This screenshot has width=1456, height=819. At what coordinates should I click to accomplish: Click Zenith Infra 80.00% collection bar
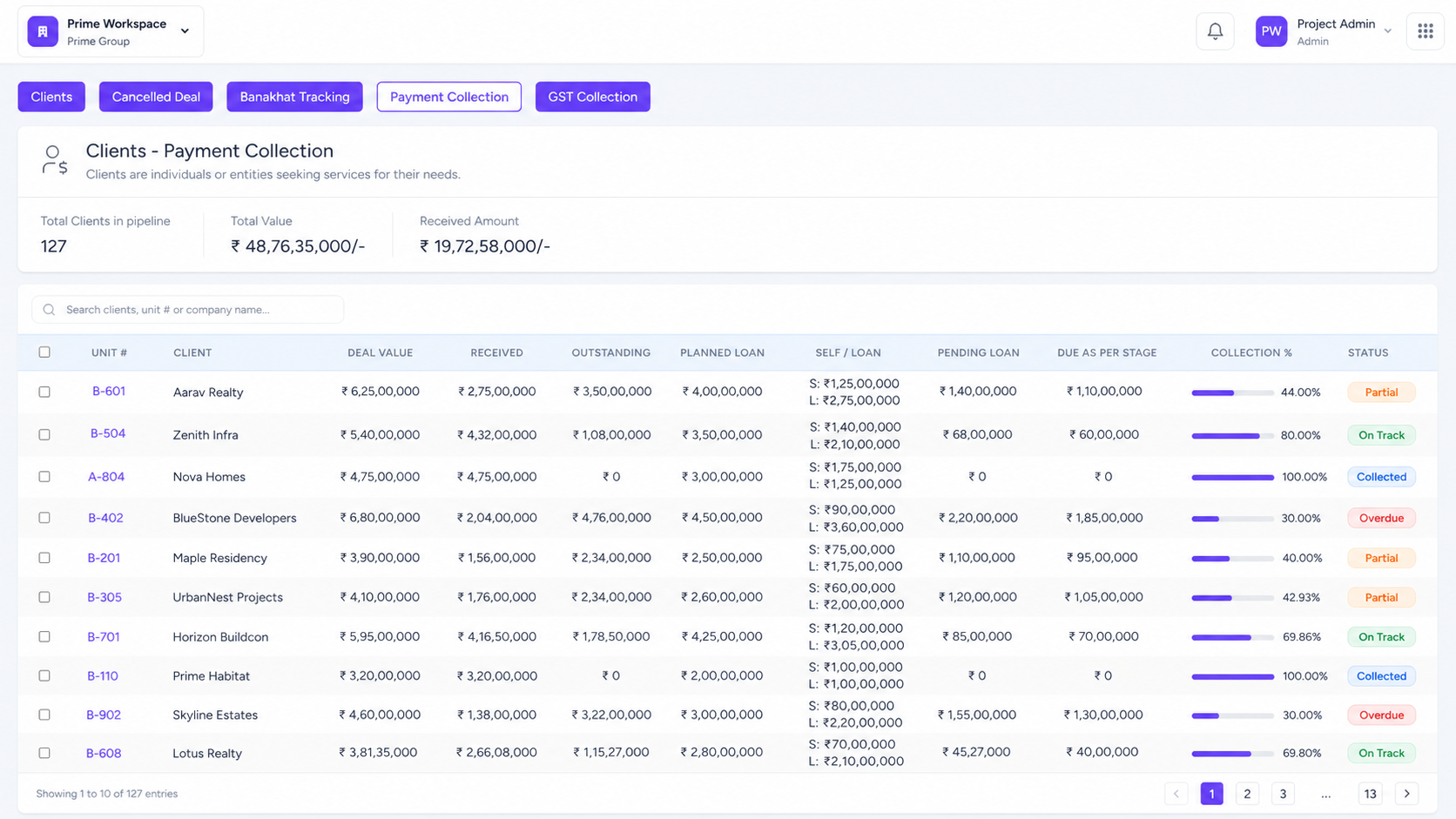pyautogui.click(x=1232, y=435)
